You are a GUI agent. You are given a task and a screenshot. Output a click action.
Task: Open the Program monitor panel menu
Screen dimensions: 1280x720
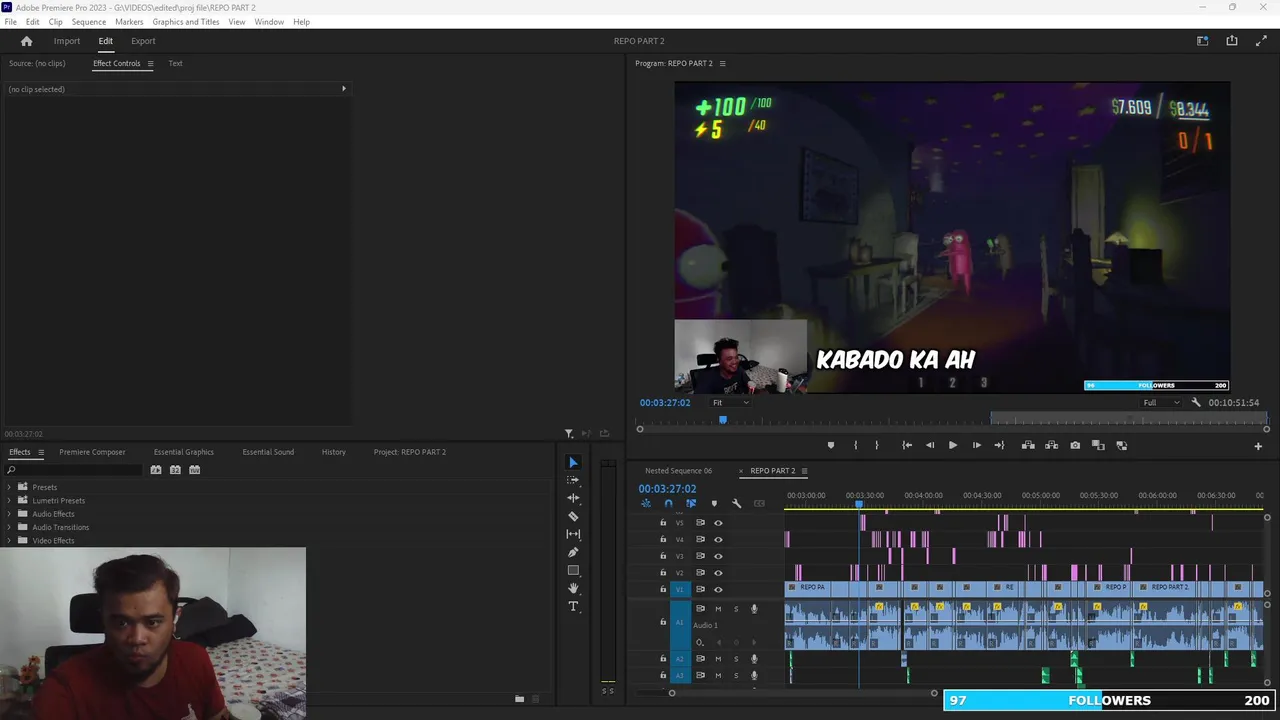tap(722, 63)
